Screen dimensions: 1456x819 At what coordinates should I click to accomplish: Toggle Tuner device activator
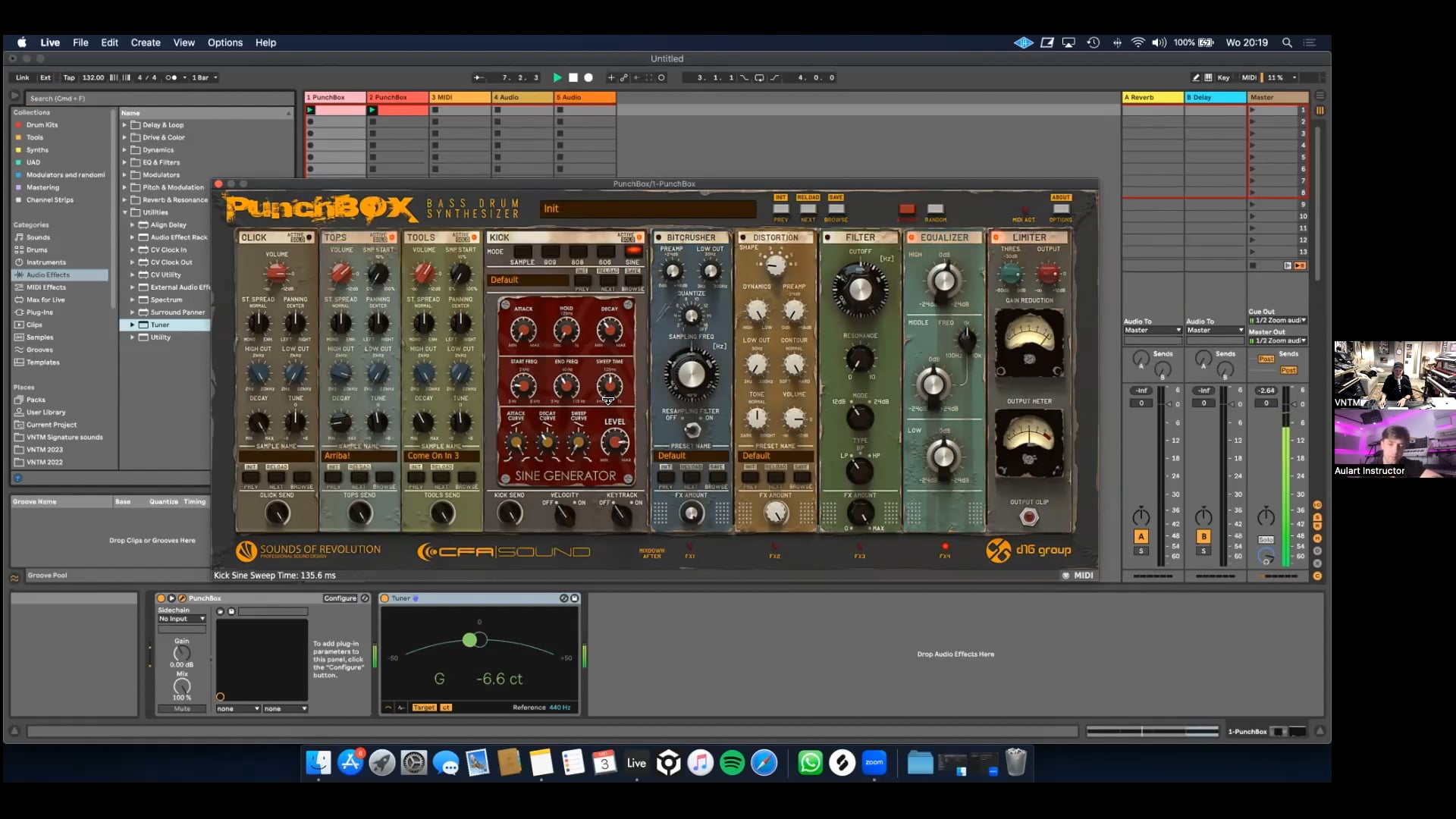point(384,598)
